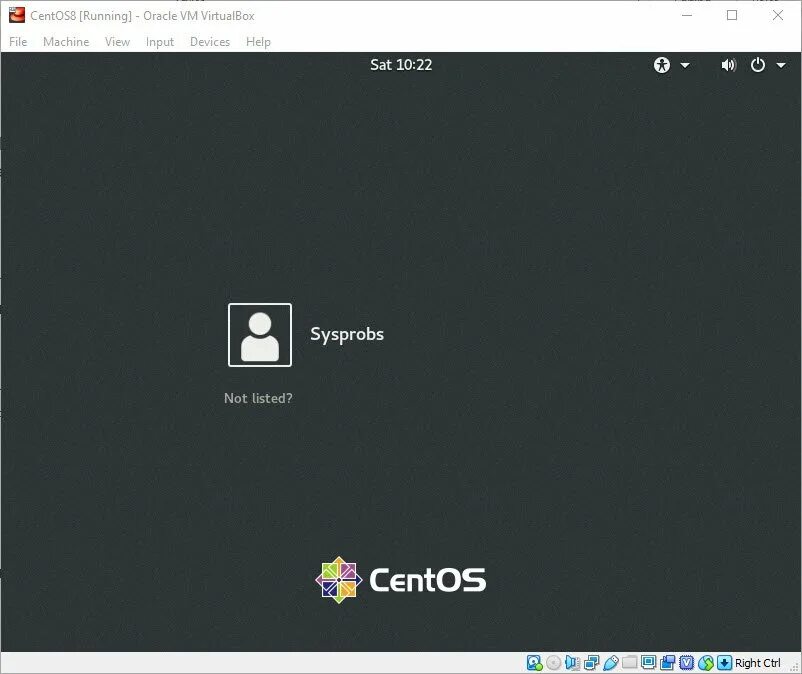Open the USB devices status icon
The width and height of the screenshot is (802, 674).
coord(611,663)
